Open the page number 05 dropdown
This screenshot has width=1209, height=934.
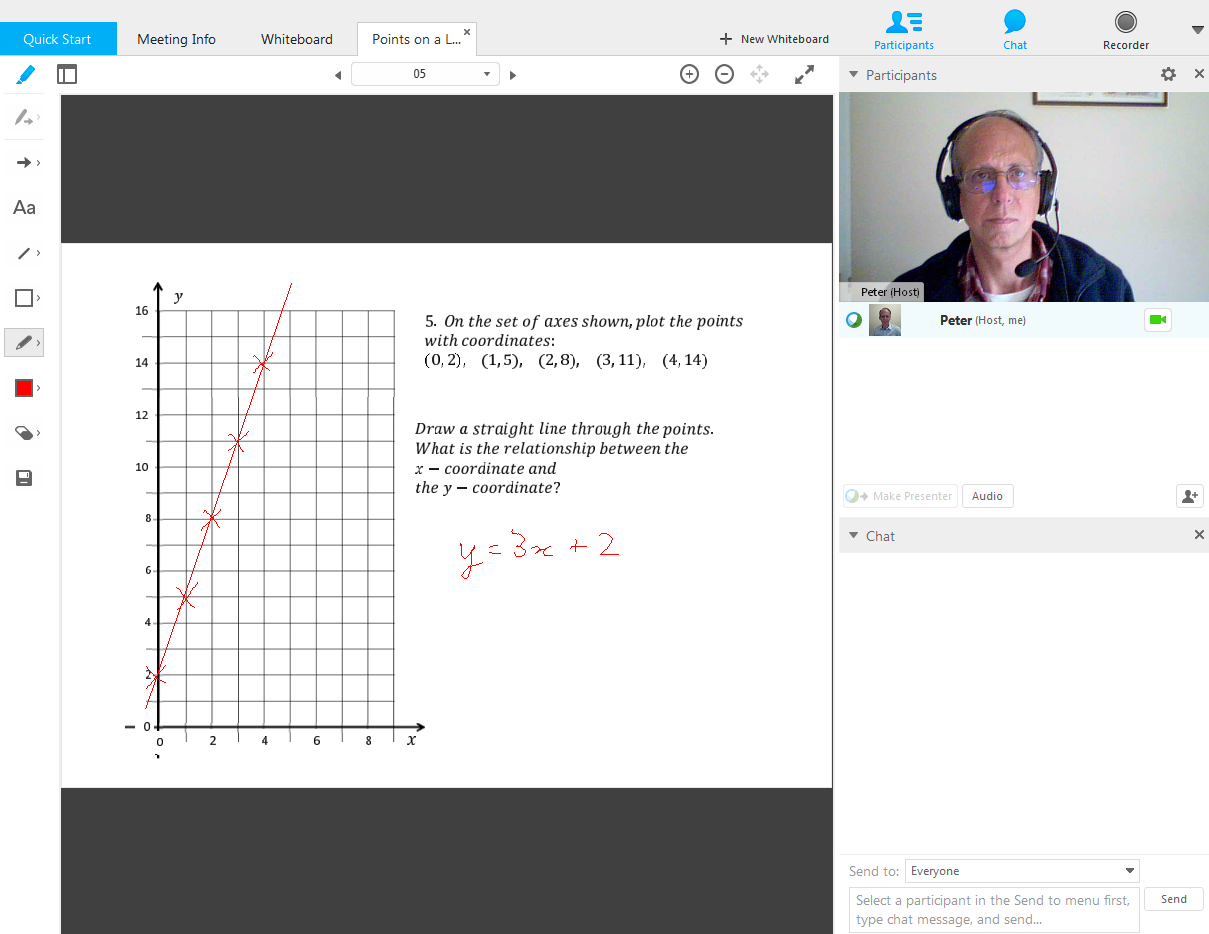coord(425,74)
